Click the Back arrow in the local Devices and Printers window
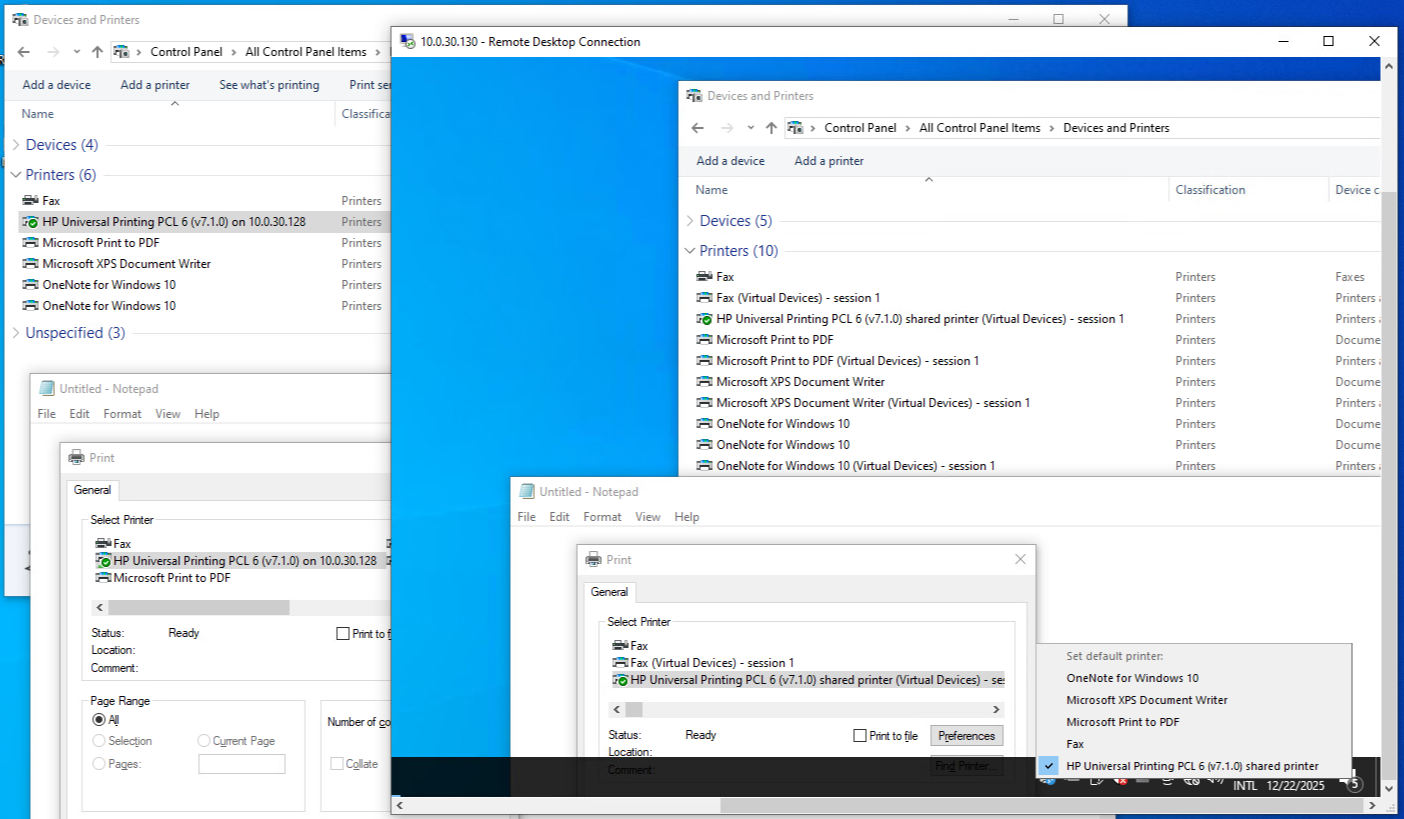The image size is (1404, 819). point(24,52)
